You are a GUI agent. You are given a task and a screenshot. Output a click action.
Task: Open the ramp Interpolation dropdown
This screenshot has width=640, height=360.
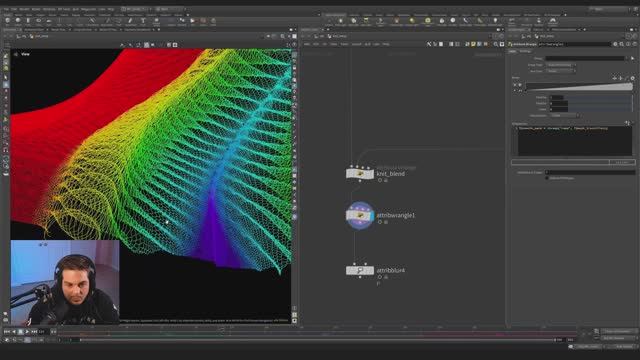565,116
